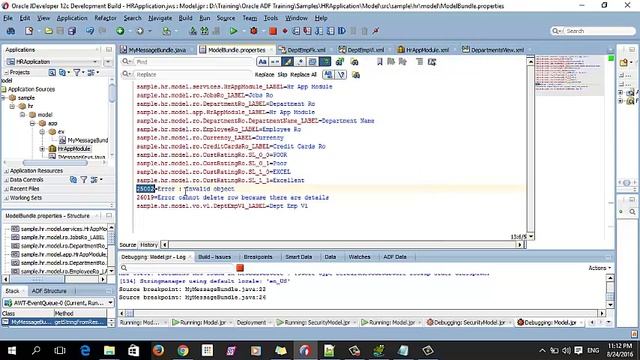Open Microsoft Edge from the taskbar
640x360 pixels.
[85, 350]
